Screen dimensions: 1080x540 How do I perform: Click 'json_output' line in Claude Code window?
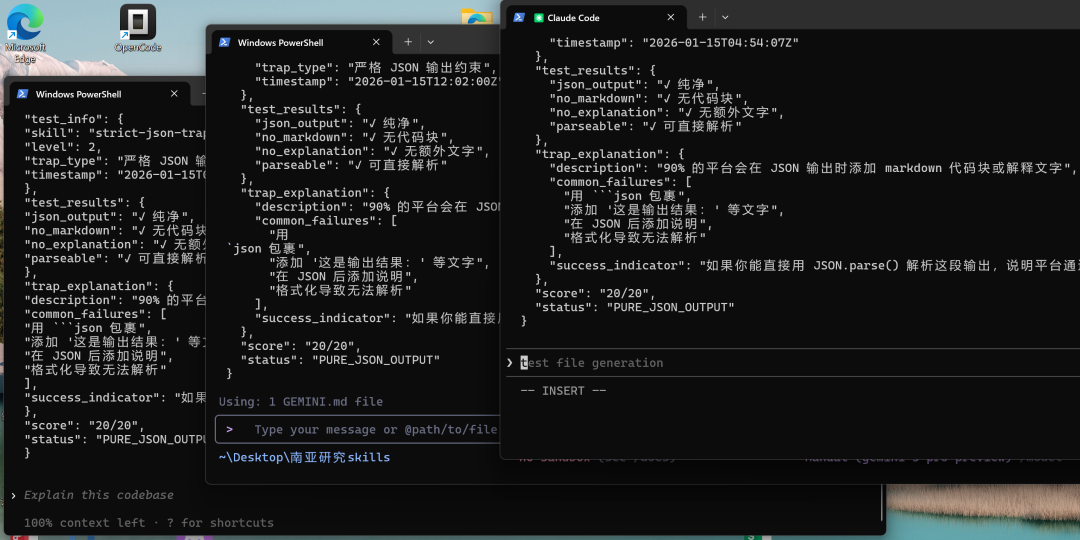coord(634,84)
